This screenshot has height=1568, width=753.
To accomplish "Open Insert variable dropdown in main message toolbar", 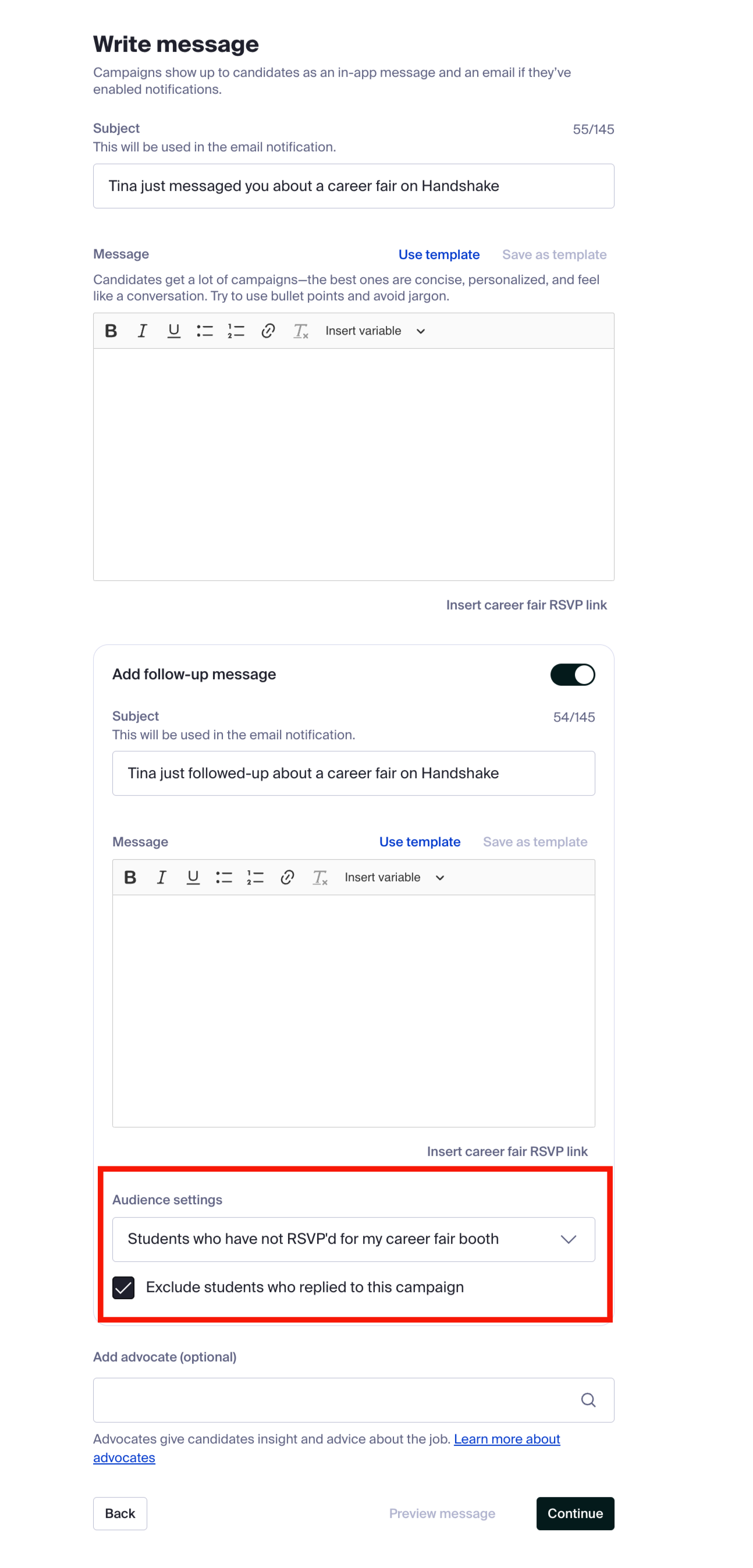I will coord(375,331).
